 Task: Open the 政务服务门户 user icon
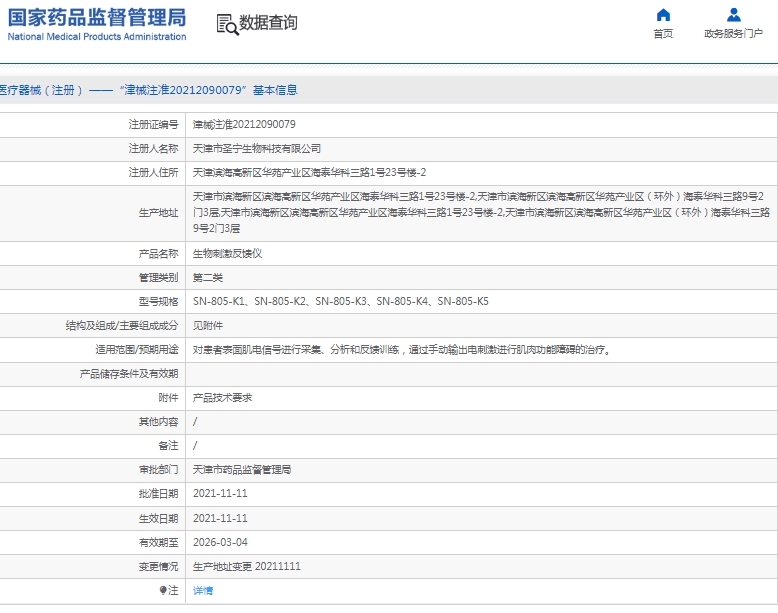pos(733,15)
